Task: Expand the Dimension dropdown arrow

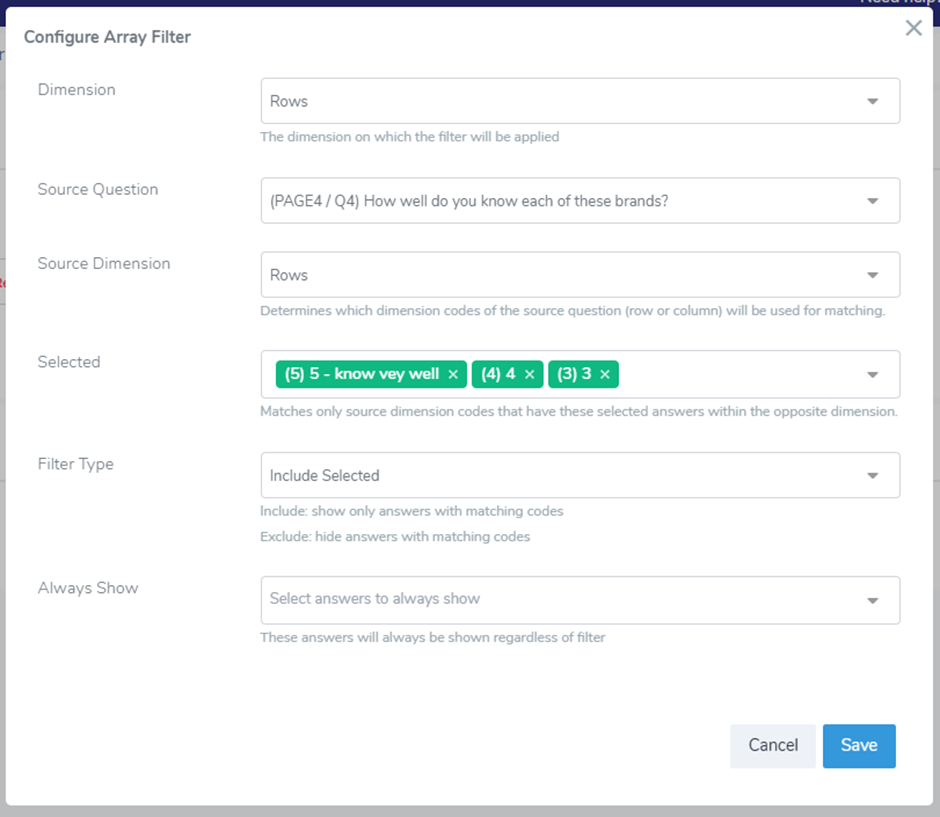Action: [x=872, y=101]
